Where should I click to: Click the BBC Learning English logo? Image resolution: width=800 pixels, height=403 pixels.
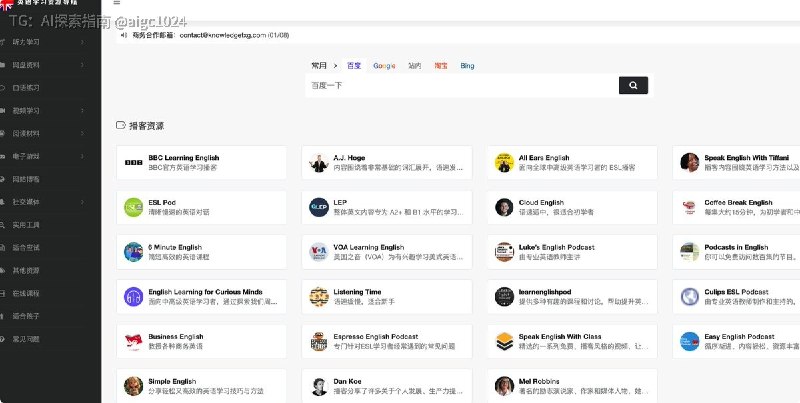pyautogui.click(x=134, y=163)
